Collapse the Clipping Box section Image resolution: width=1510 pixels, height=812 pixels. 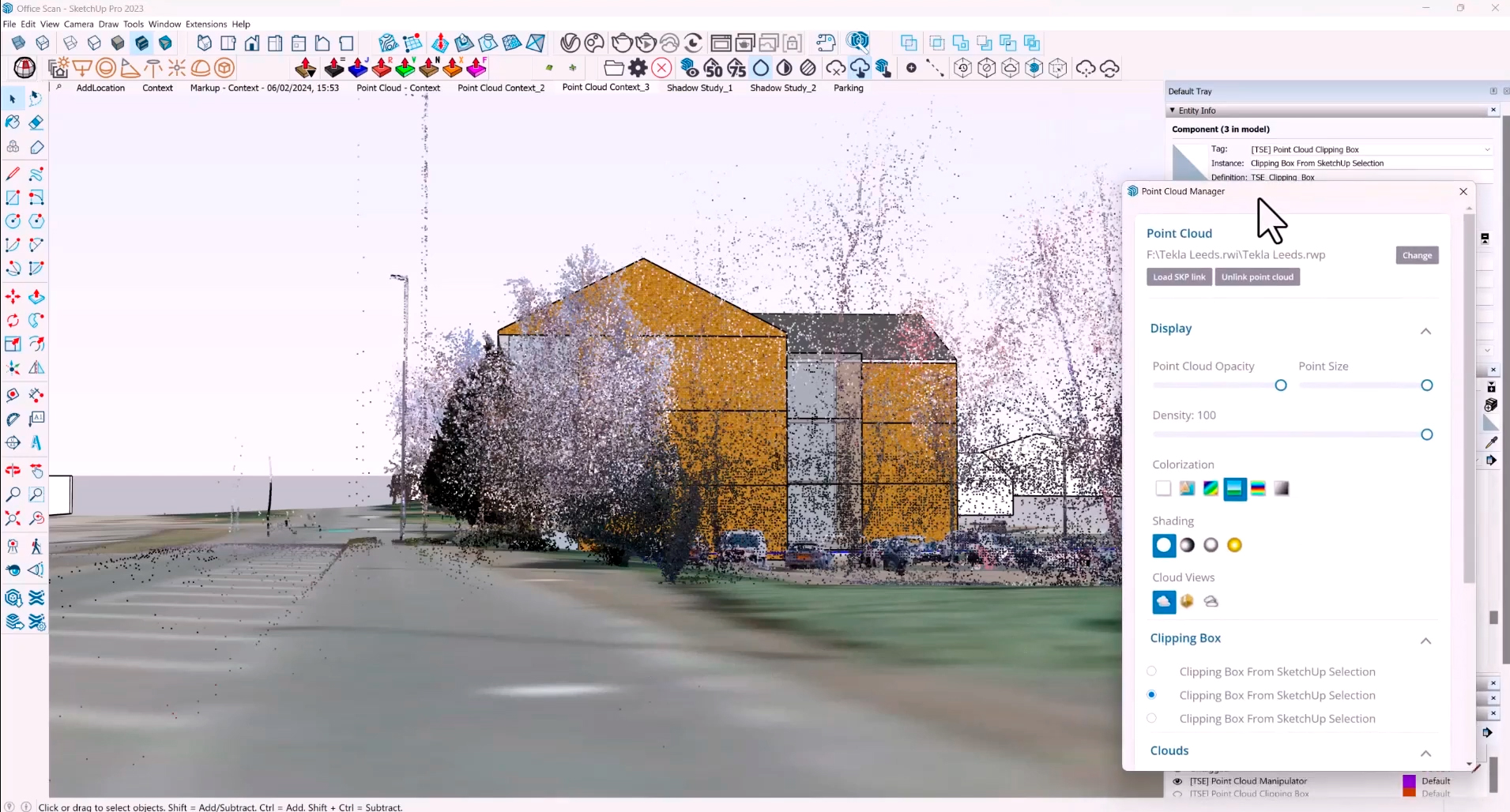pos(1425,641)
